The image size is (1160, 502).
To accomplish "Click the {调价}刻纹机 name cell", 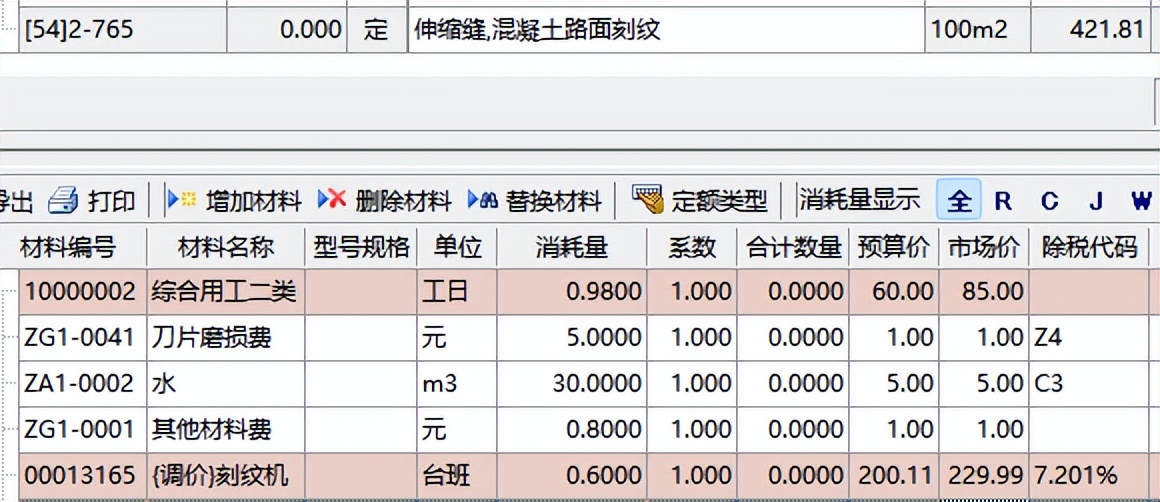I will coord(226,475).
